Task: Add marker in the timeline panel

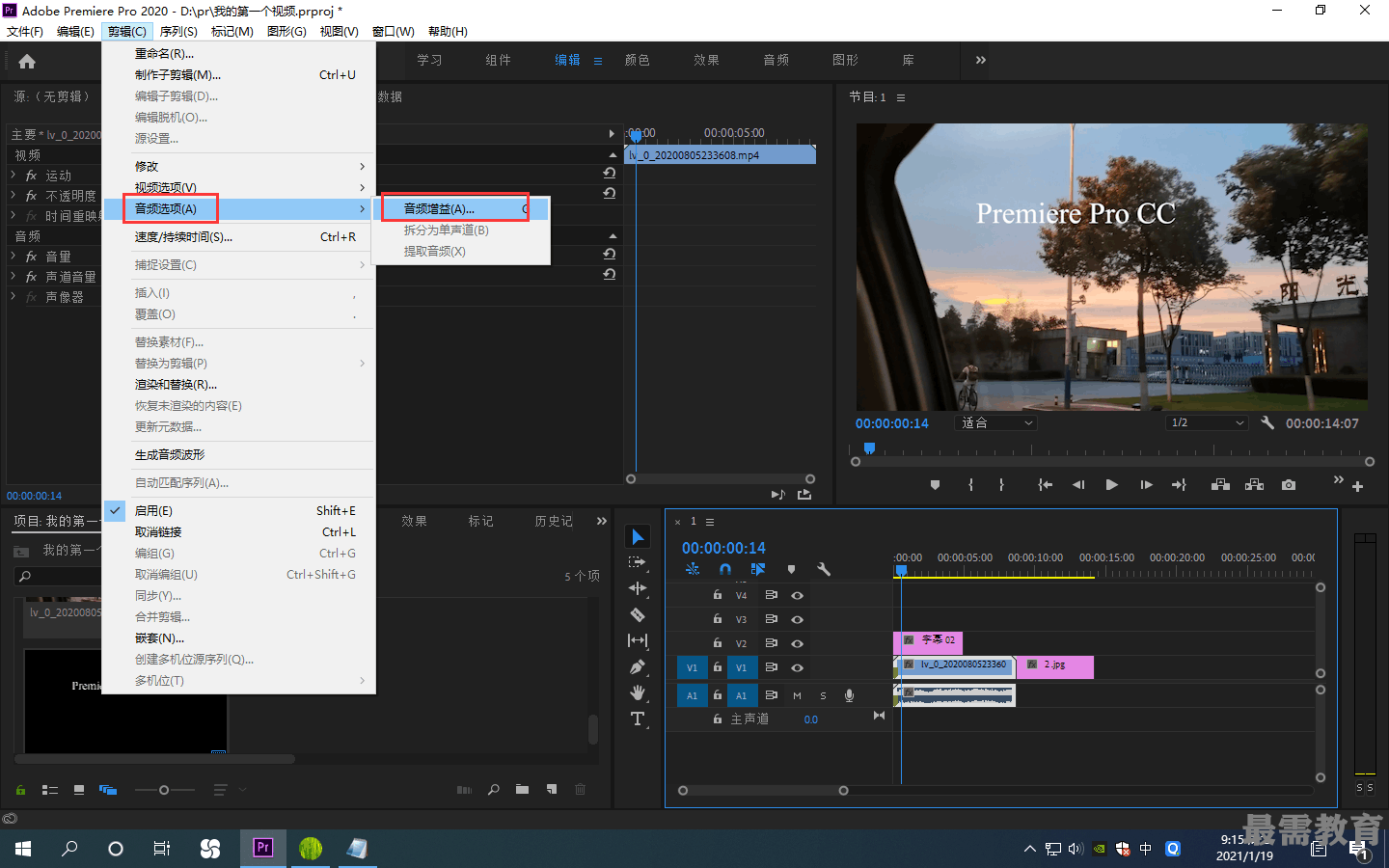Action: pos(791,569)
